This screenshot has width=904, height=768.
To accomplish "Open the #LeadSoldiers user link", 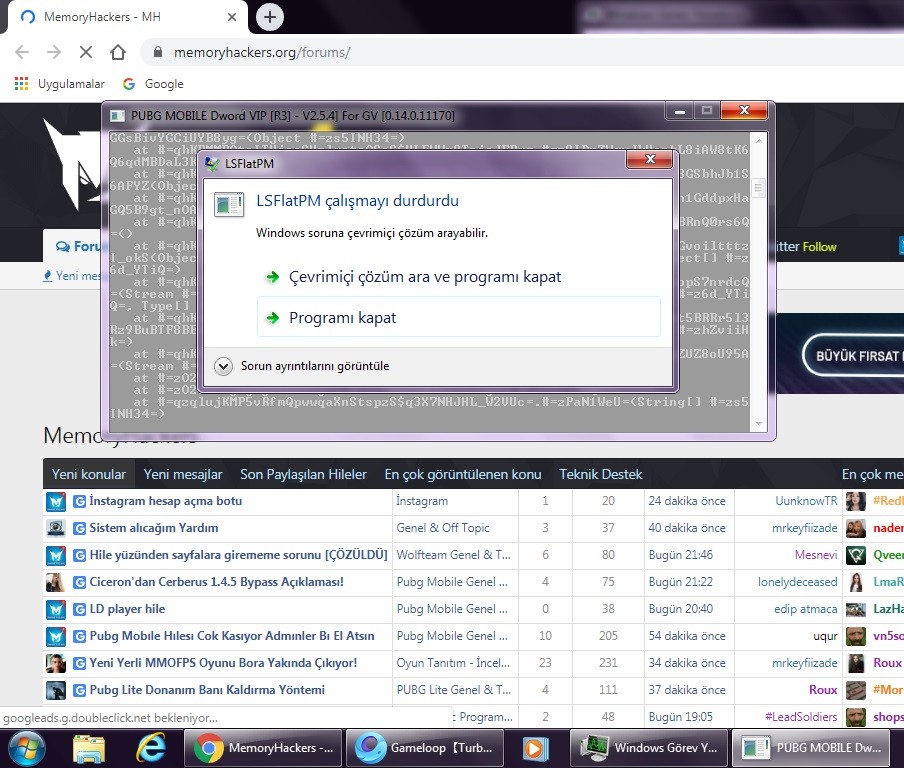I will (x=801, y=717).
